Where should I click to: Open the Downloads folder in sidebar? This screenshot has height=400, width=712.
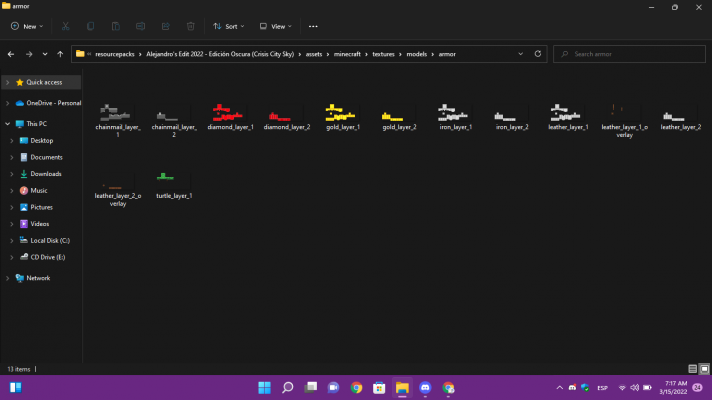[x=46, y=174]
